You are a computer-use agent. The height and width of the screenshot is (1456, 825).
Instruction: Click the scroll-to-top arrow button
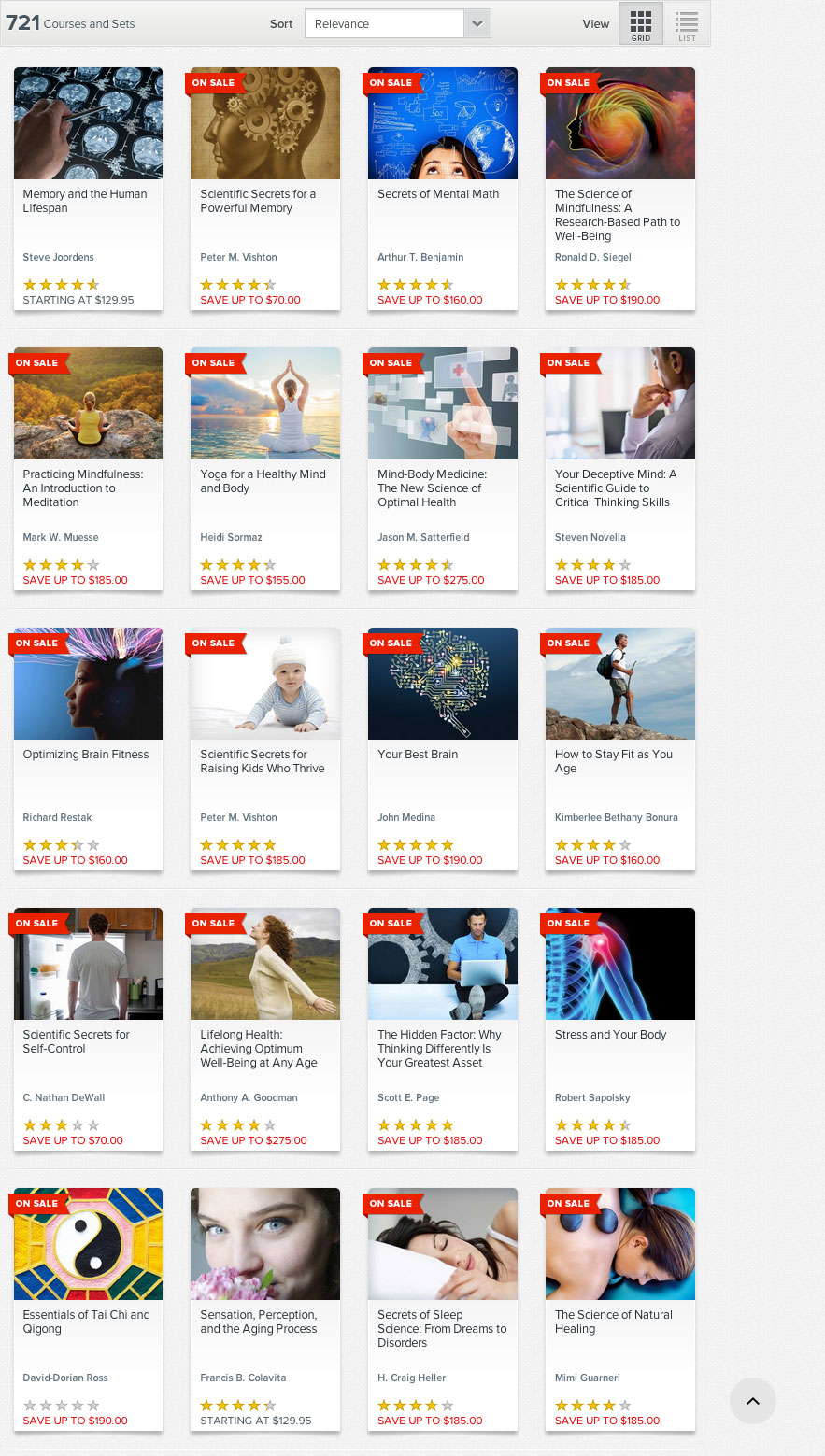tap(752, 1401)
